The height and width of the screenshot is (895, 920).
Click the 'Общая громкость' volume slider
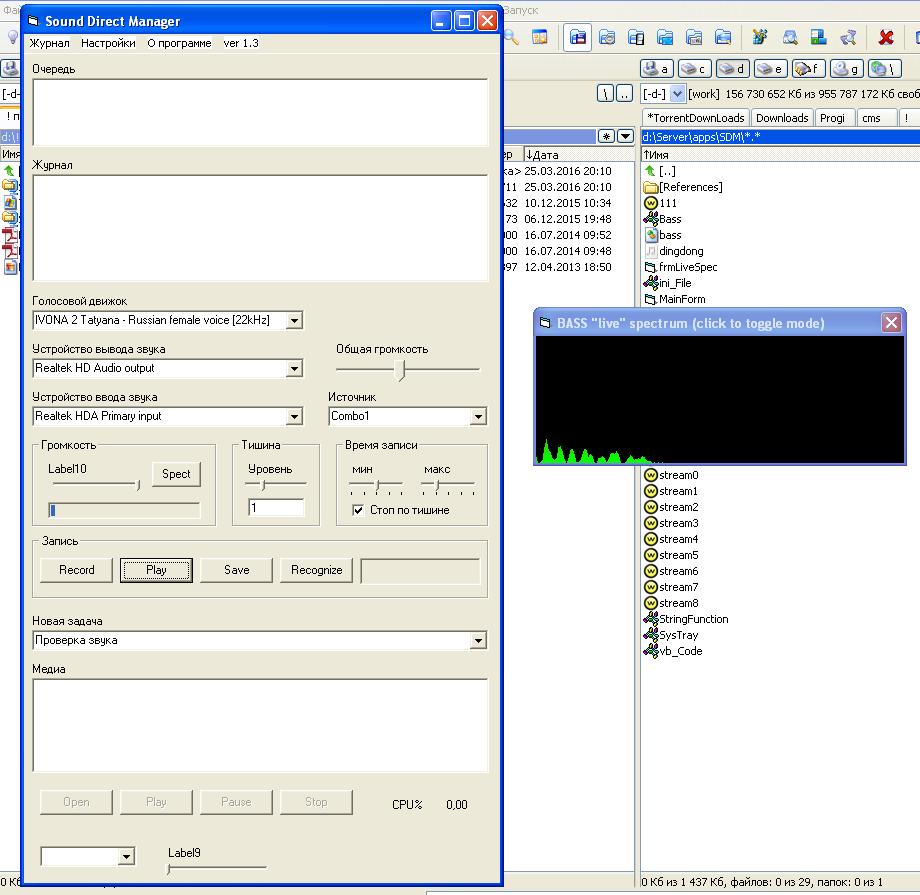coord(402,370)
